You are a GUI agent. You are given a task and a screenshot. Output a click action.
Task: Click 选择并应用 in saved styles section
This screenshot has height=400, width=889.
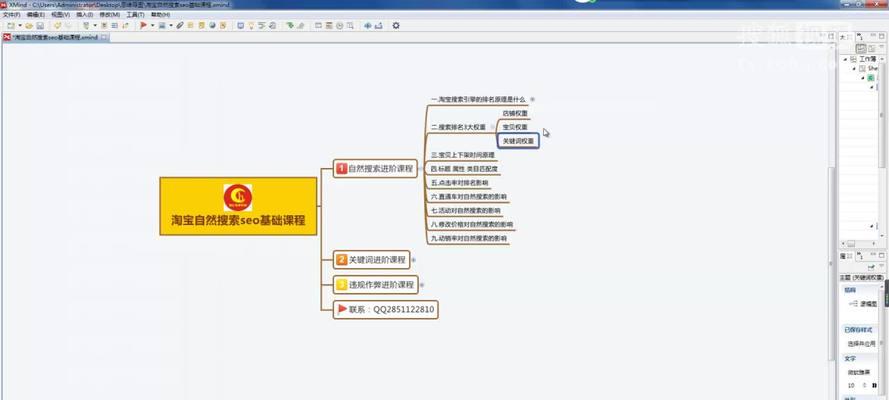point(861,343)
